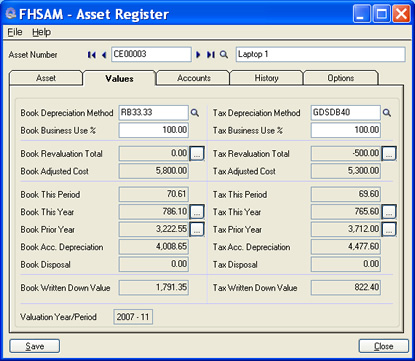Search for an asset number
This screenshot has width=415, height=361.
tap(224, 54)
